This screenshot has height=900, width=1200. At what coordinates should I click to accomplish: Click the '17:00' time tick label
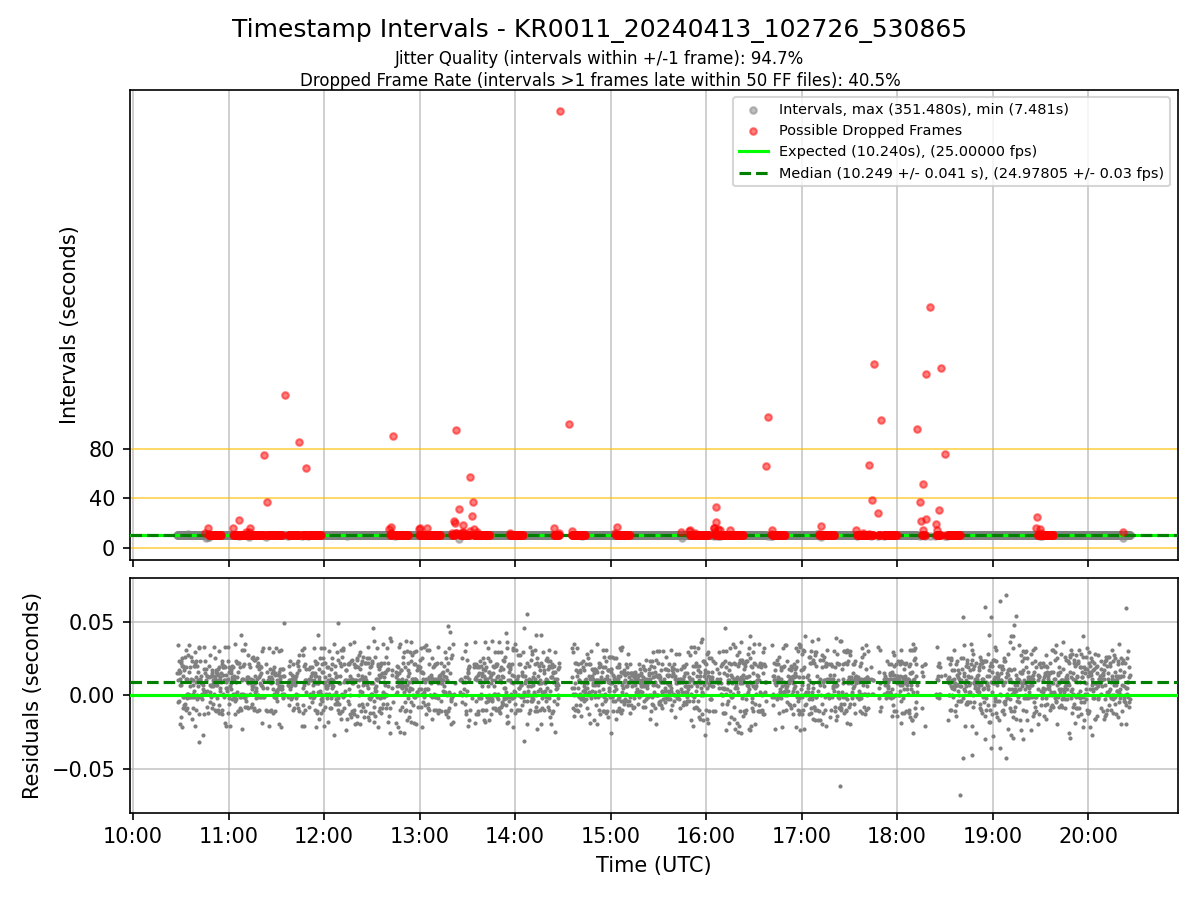(802, 834)
